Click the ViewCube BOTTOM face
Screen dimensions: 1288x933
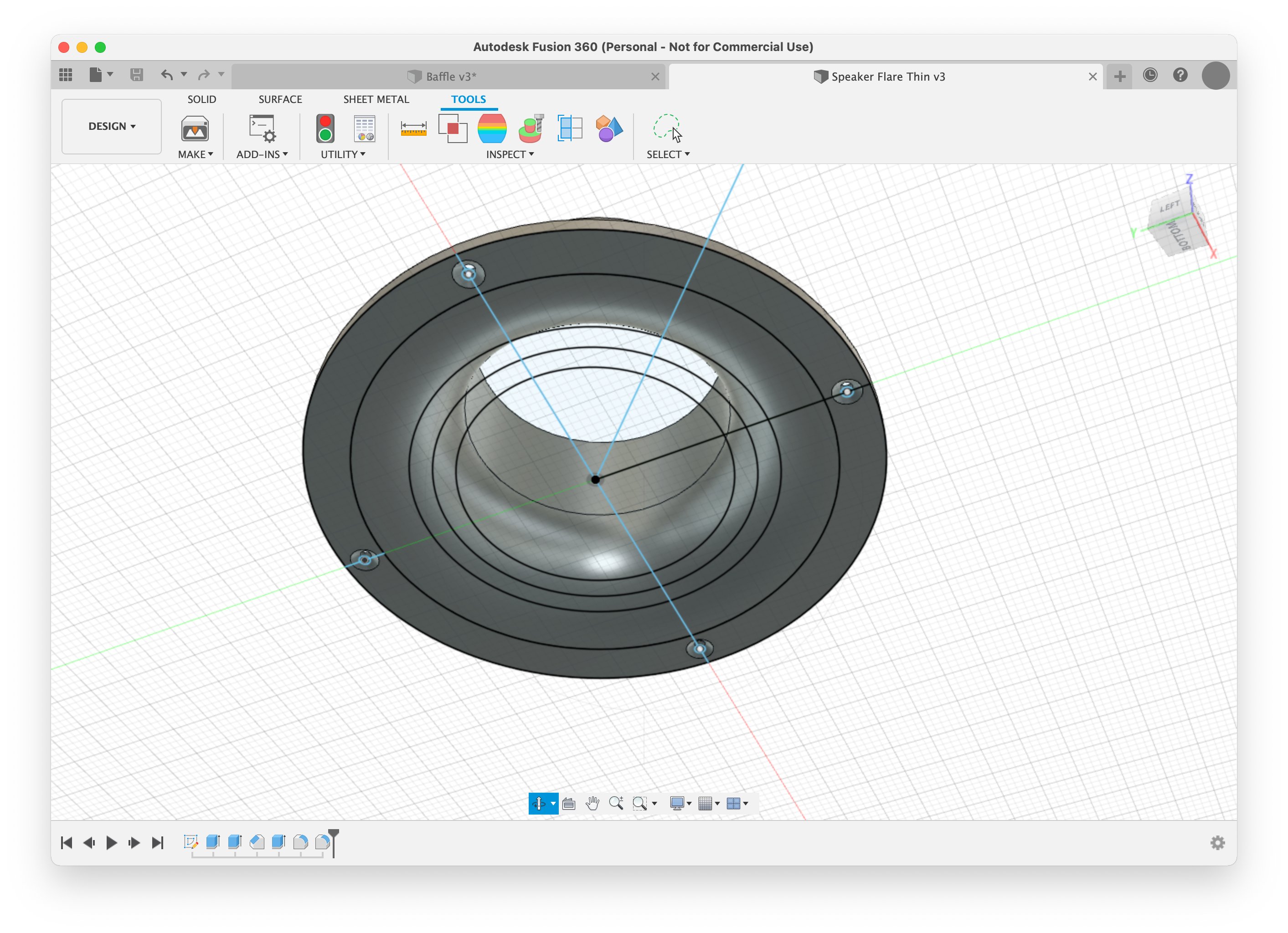1178,236
